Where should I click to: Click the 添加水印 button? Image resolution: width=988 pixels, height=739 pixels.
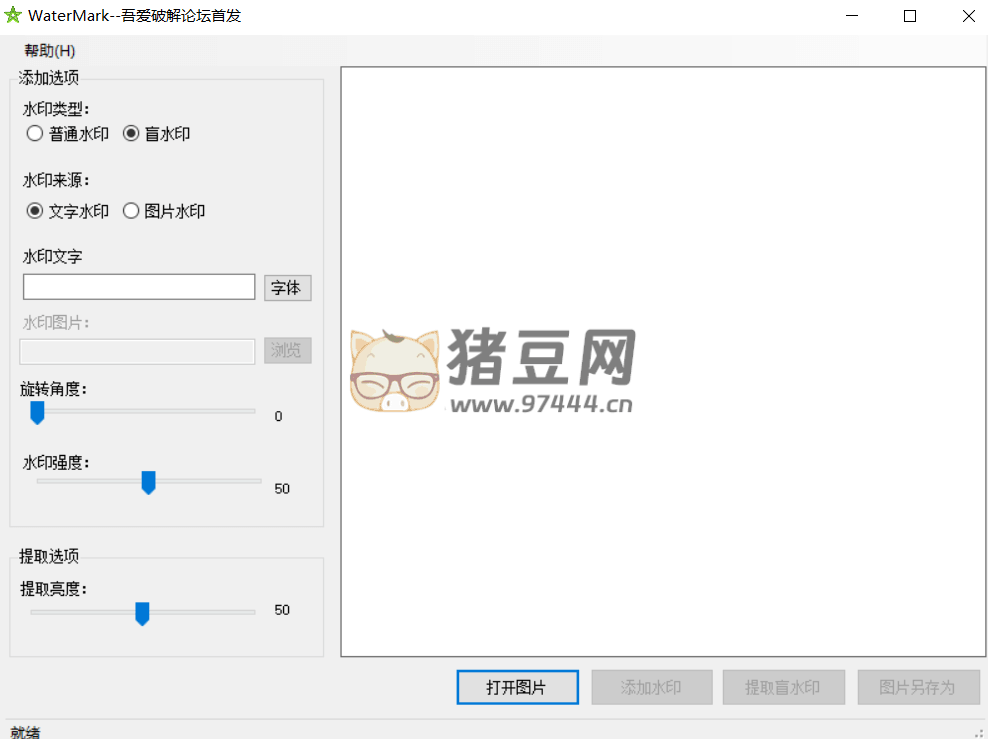coord(651,688)
